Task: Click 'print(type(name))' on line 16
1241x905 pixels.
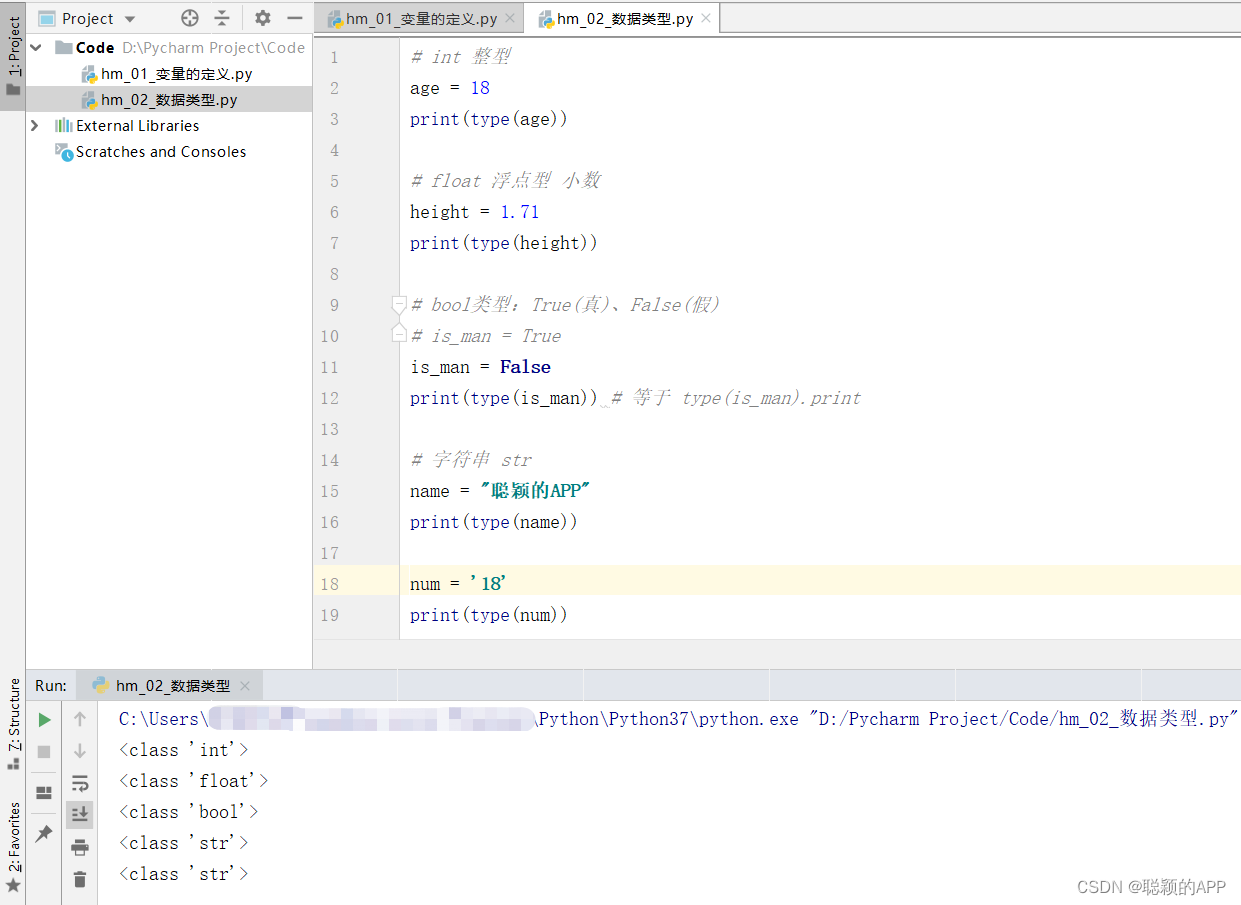Action: 494,522
